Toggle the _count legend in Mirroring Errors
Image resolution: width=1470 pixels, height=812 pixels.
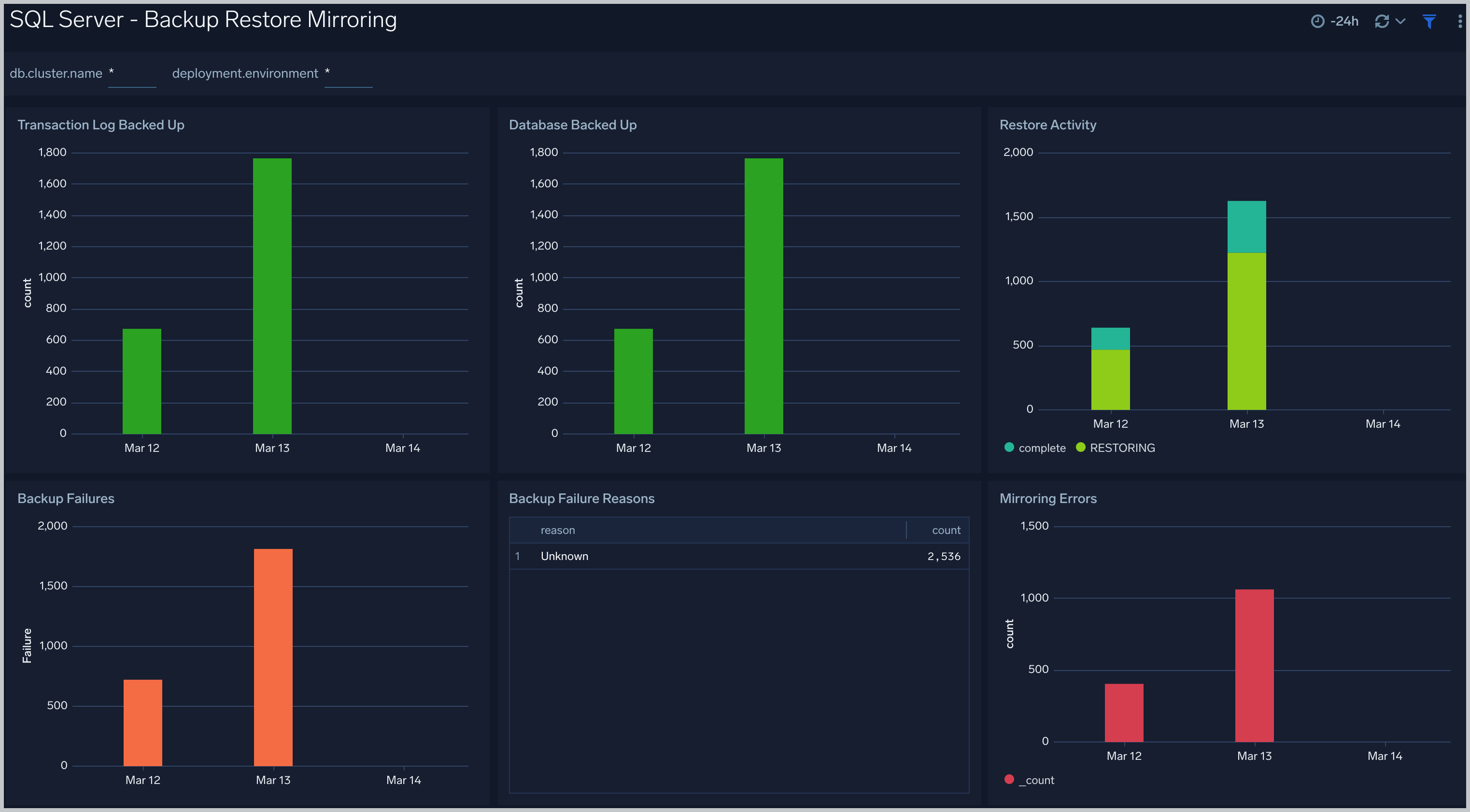(x=1029, y=780)
